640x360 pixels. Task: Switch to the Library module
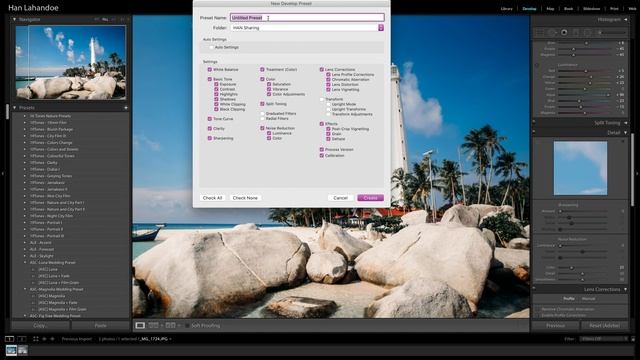click(507, 9)
